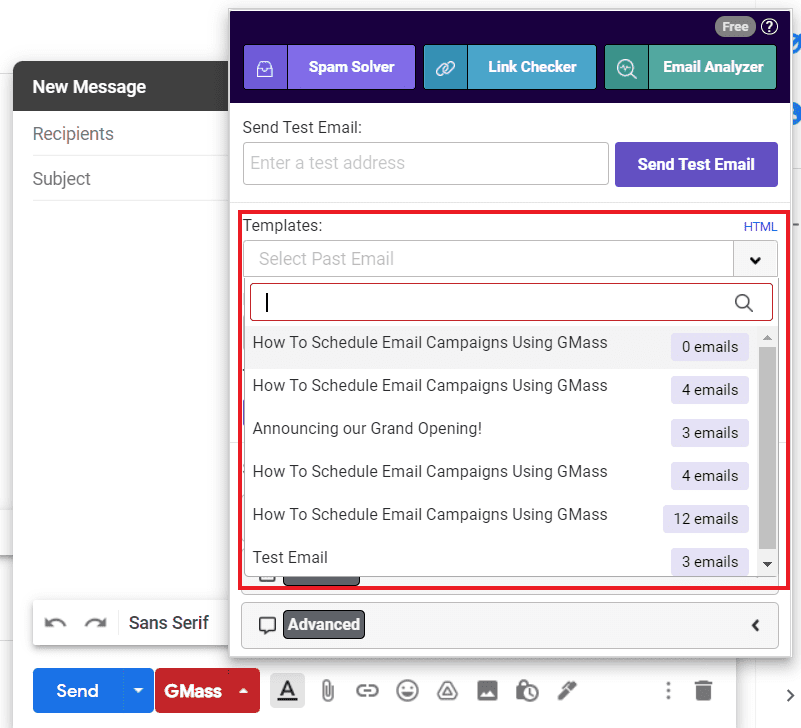This screenshot has height=728, width=801.
Task: Open the Sans Serif font selector
Action: [x=168, y=623]
